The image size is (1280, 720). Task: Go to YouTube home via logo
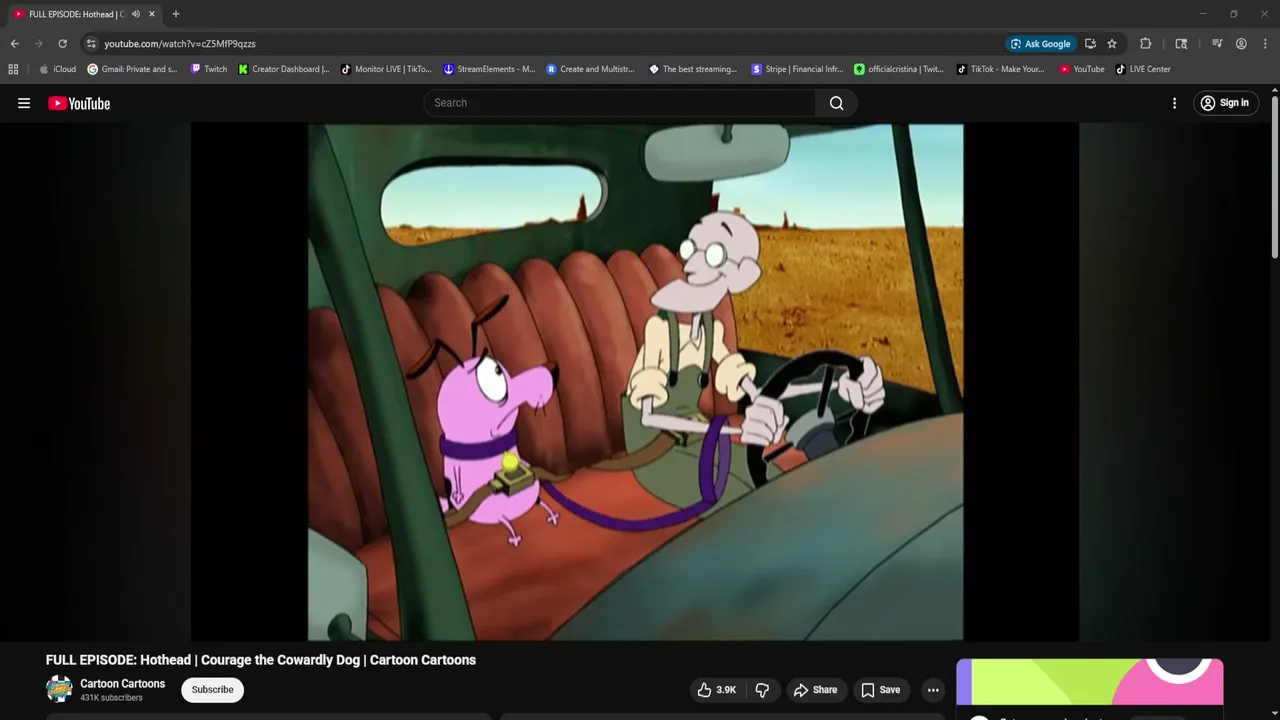[79, 103]
